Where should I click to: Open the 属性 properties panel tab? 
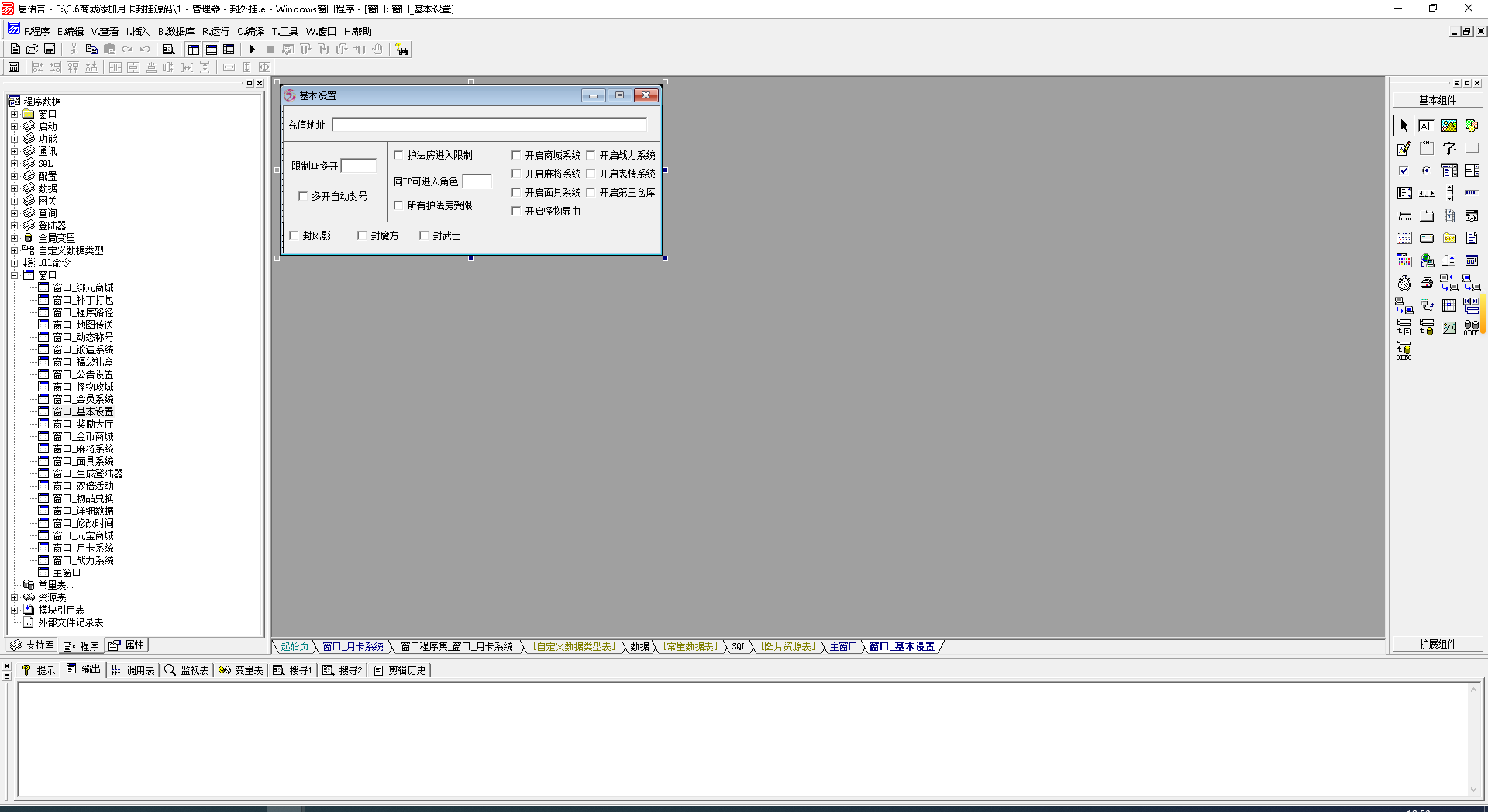[127, 645]
